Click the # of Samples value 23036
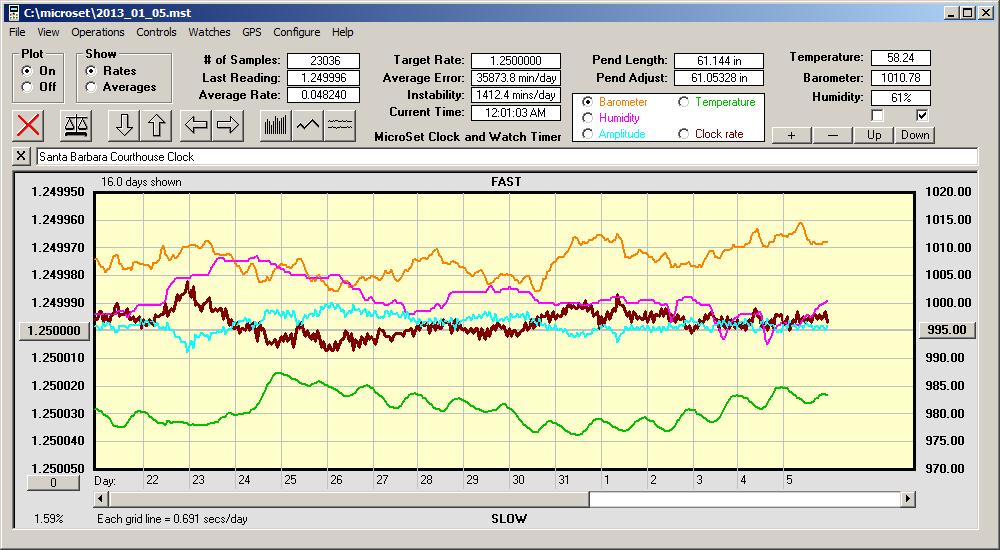The width and height of the screenshot is (1000, 550). [x=323, y=61]
